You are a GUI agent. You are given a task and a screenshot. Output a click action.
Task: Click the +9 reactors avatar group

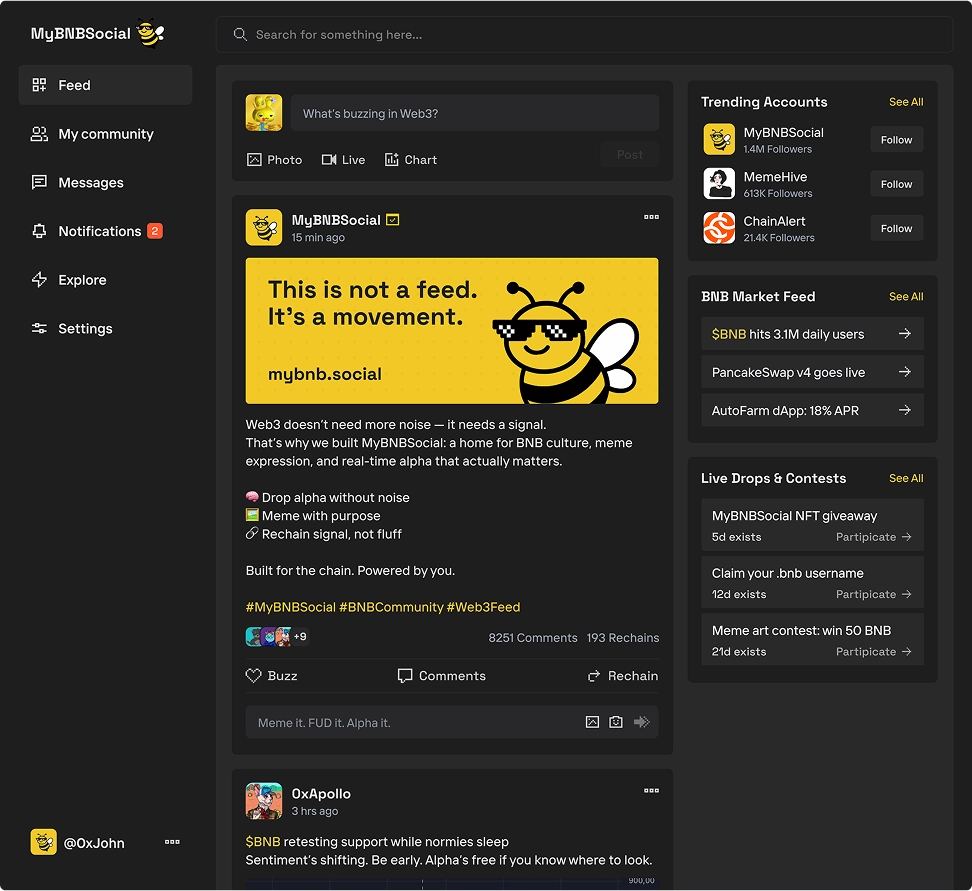[x=277, y=637]
